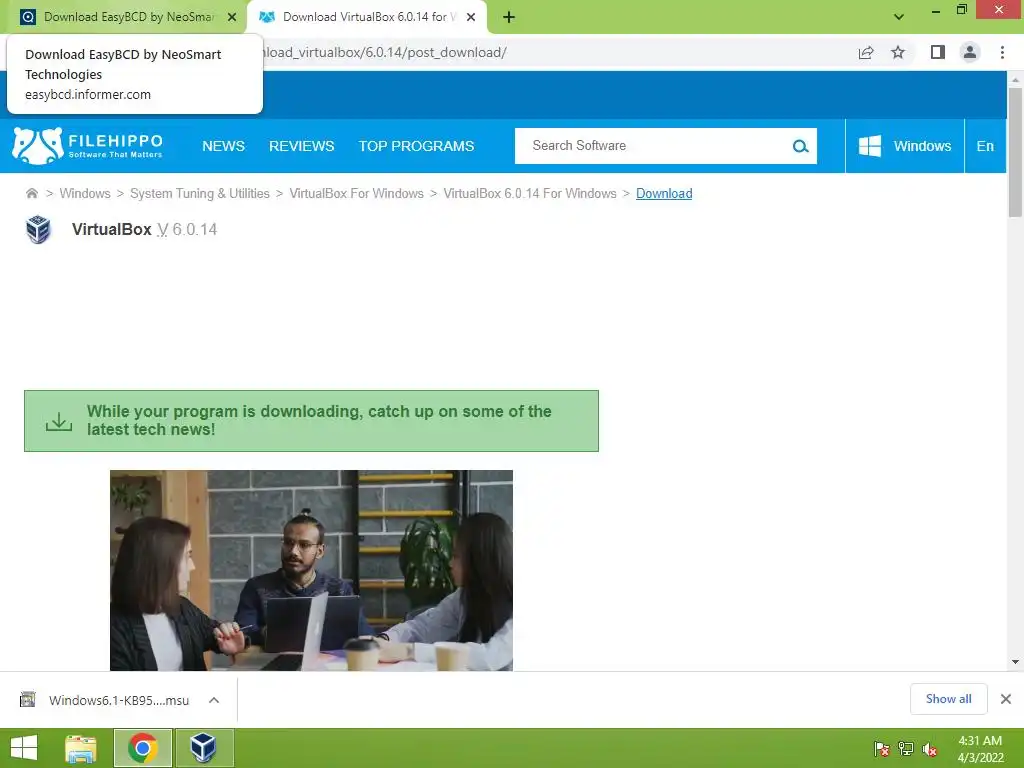Click the scroll up arrow
This screenshot has height=768, width=1024.
click(x=1015, y=80)
